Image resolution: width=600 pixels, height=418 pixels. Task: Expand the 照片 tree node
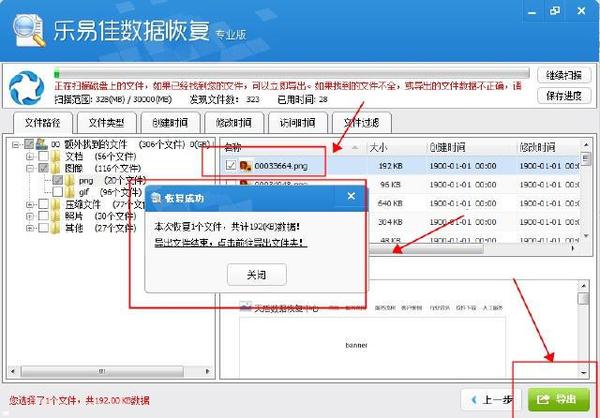30,216
